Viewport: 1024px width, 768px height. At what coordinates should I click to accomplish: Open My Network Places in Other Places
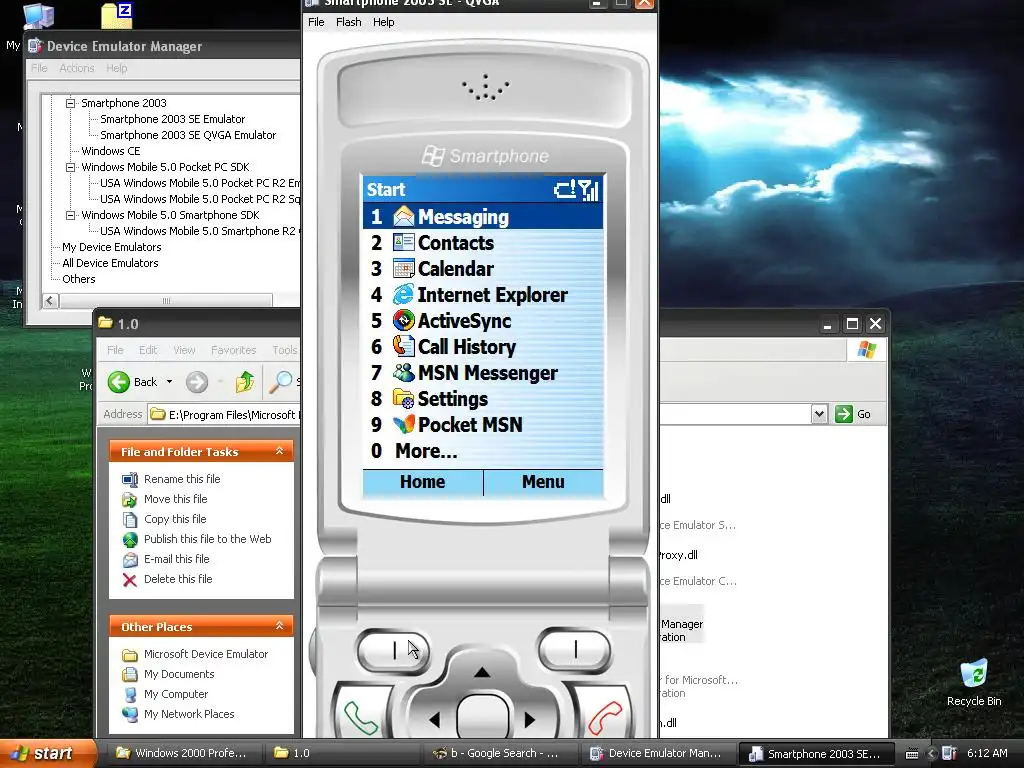(189, 714)
